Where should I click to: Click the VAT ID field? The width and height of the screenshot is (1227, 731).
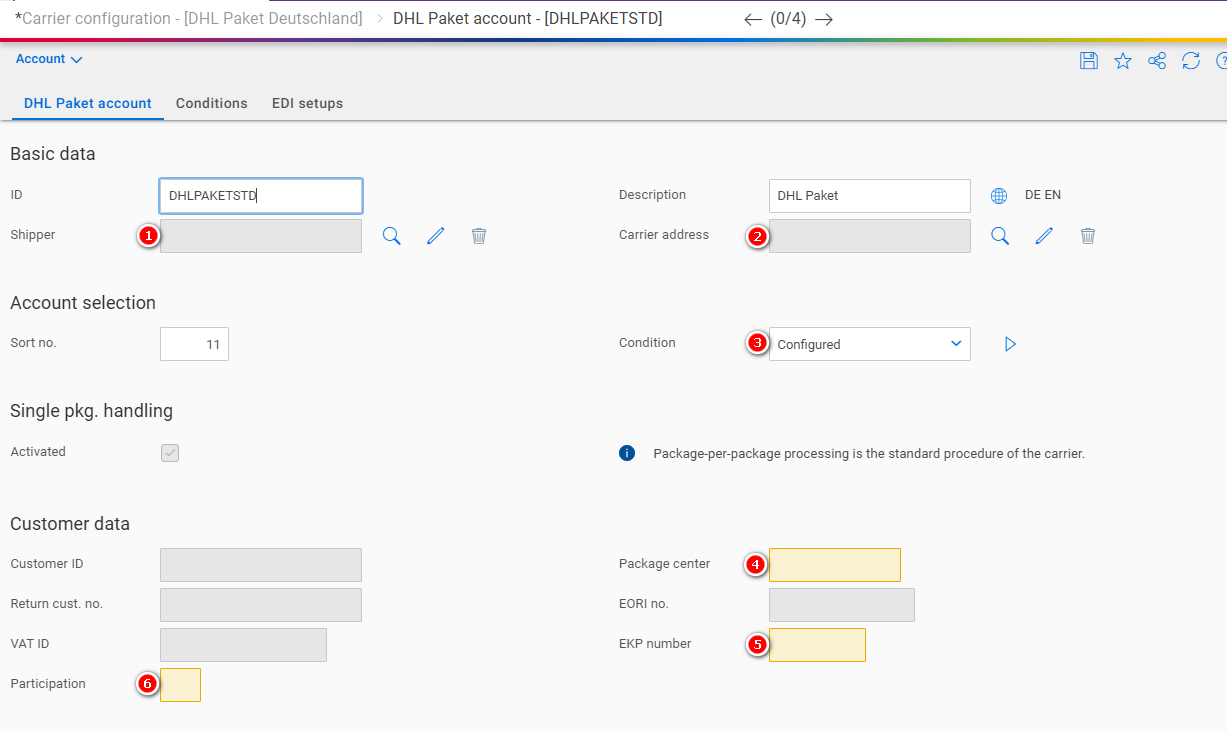point(243,645)
